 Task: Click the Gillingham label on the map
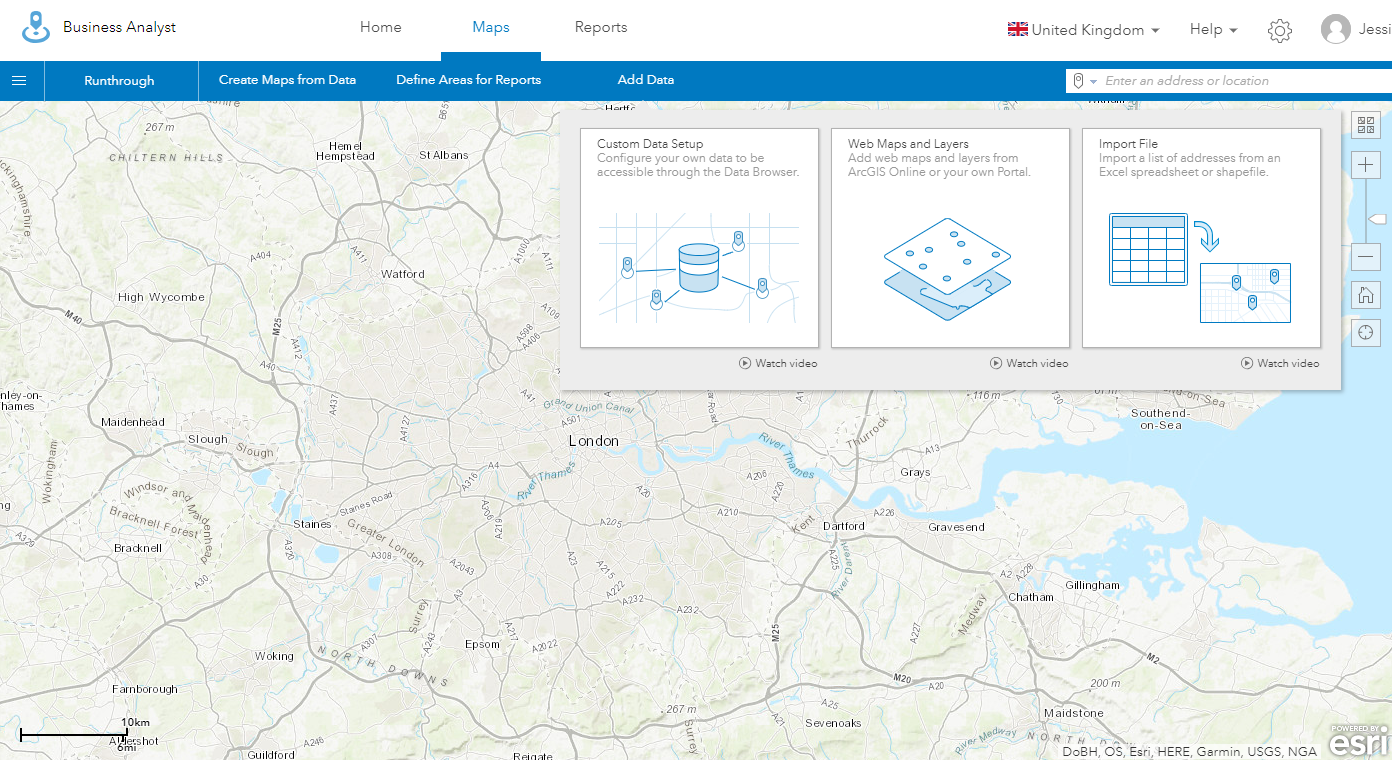tap(1093, 585)
